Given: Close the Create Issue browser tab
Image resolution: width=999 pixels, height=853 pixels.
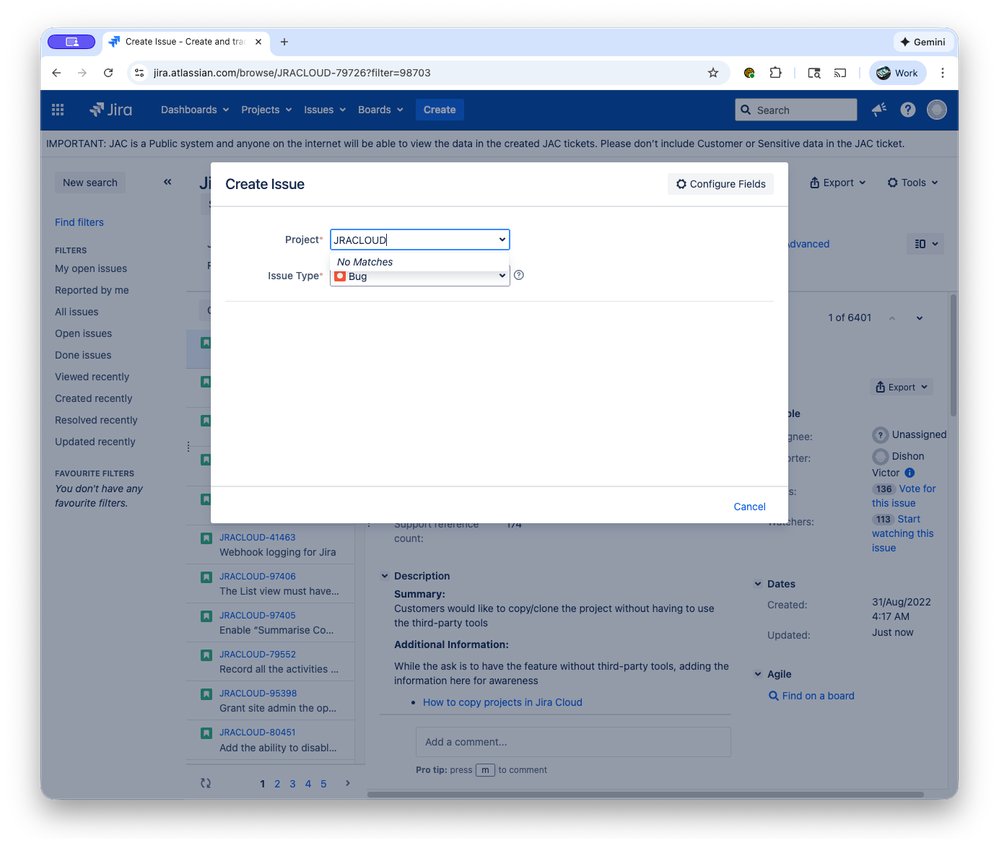Looking at the screenshot, I should 258,42.
